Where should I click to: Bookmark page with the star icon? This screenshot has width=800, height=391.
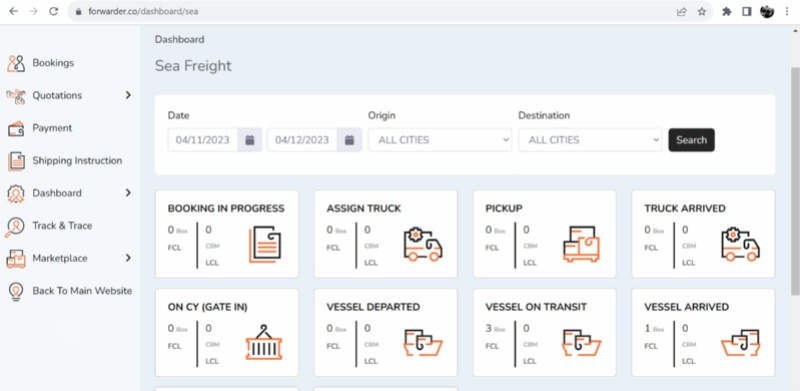coord(702,11)
